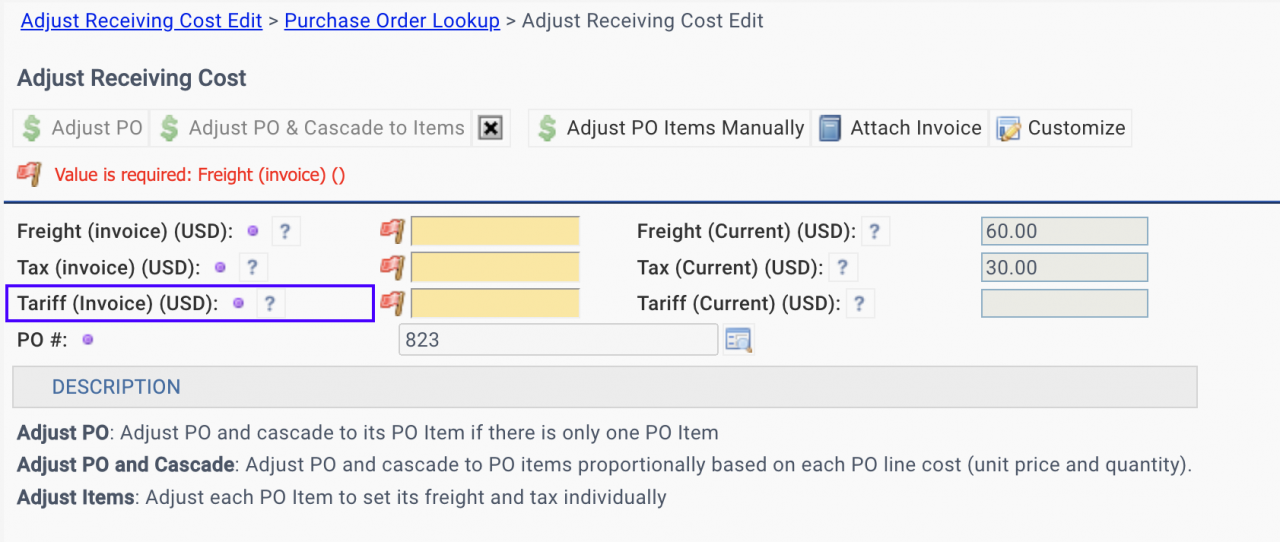Select the DESCRIPTION section header

(x=116, y=387)
